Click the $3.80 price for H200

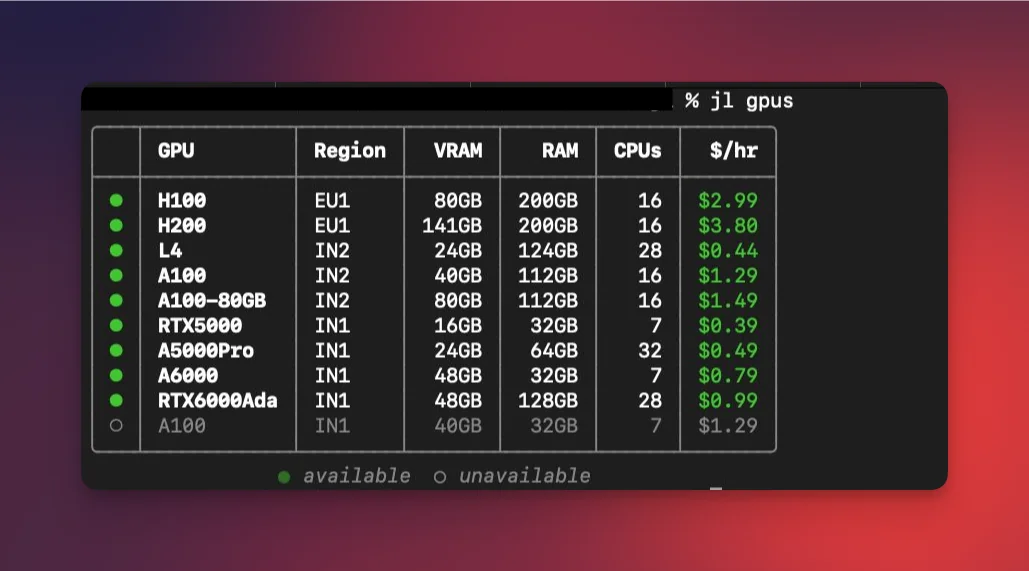click(x=728, y=225)
